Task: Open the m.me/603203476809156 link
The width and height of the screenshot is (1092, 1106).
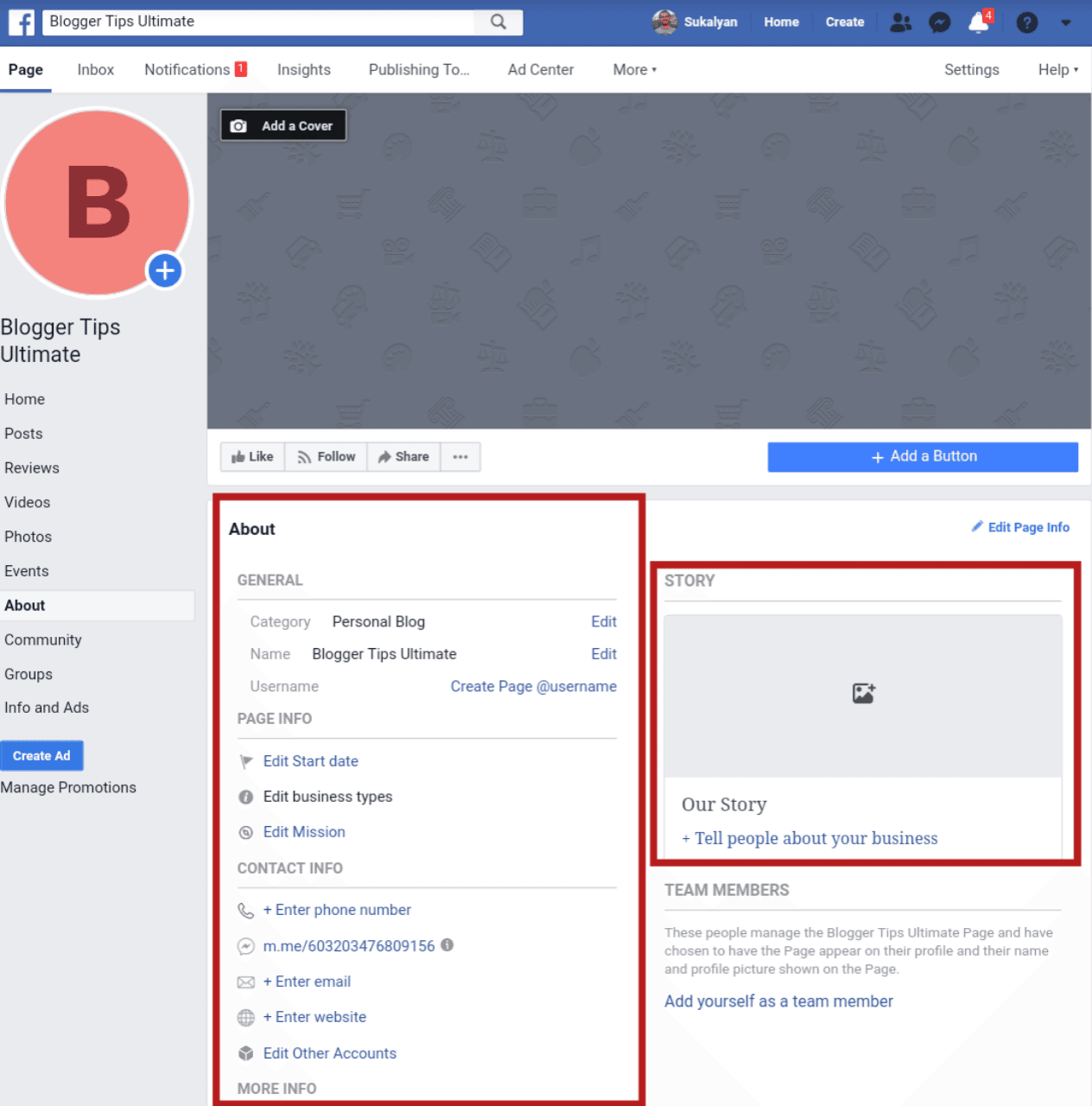Action: 349,946
